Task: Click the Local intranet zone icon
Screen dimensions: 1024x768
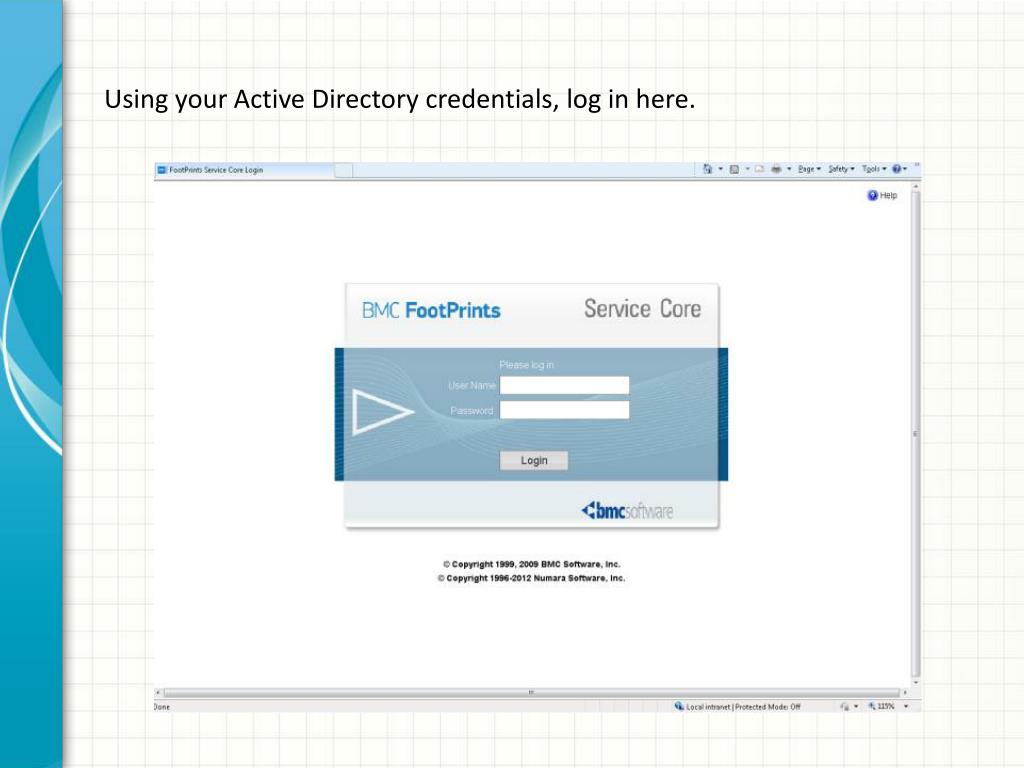Action: click(679, 707)
